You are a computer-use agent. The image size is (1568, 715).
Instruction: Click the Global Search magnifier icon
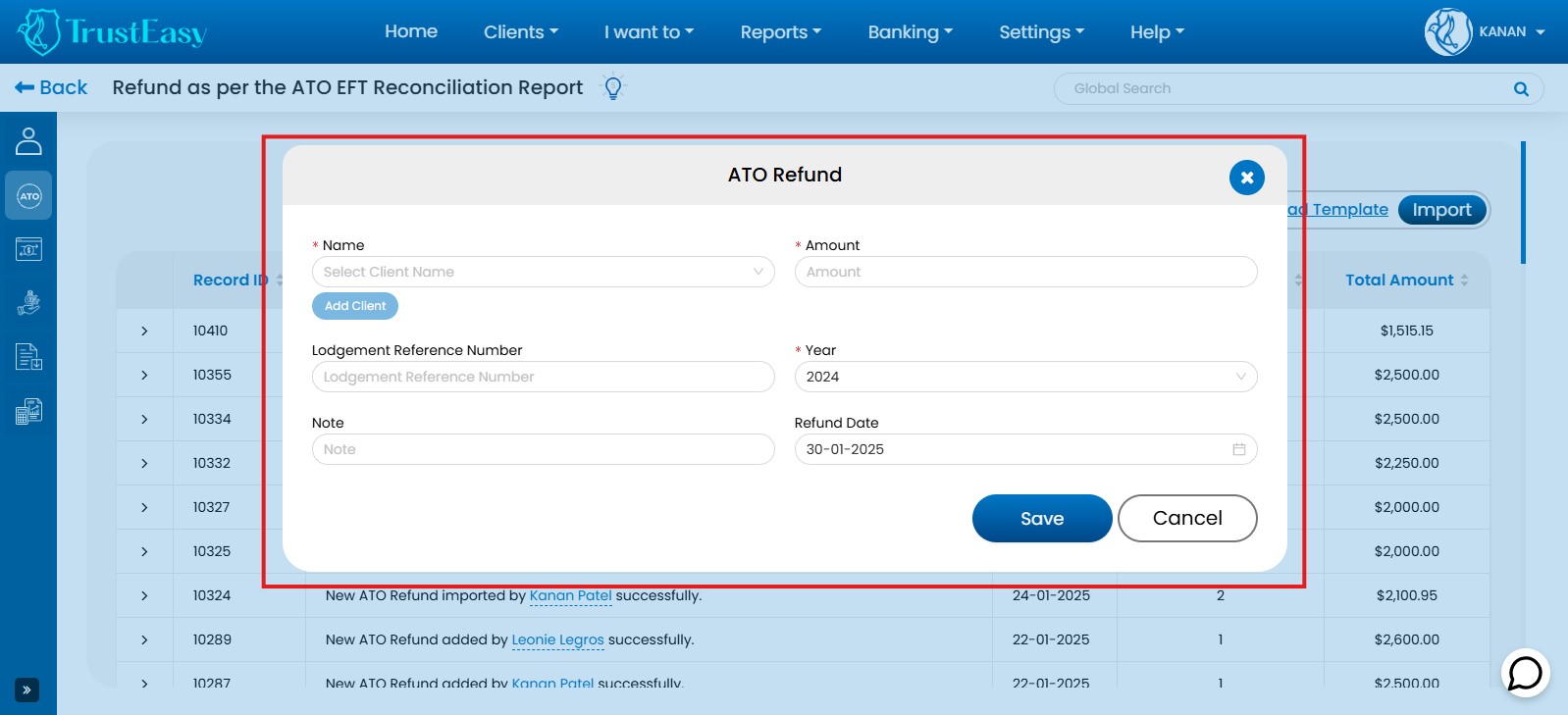coord(1521,89)
